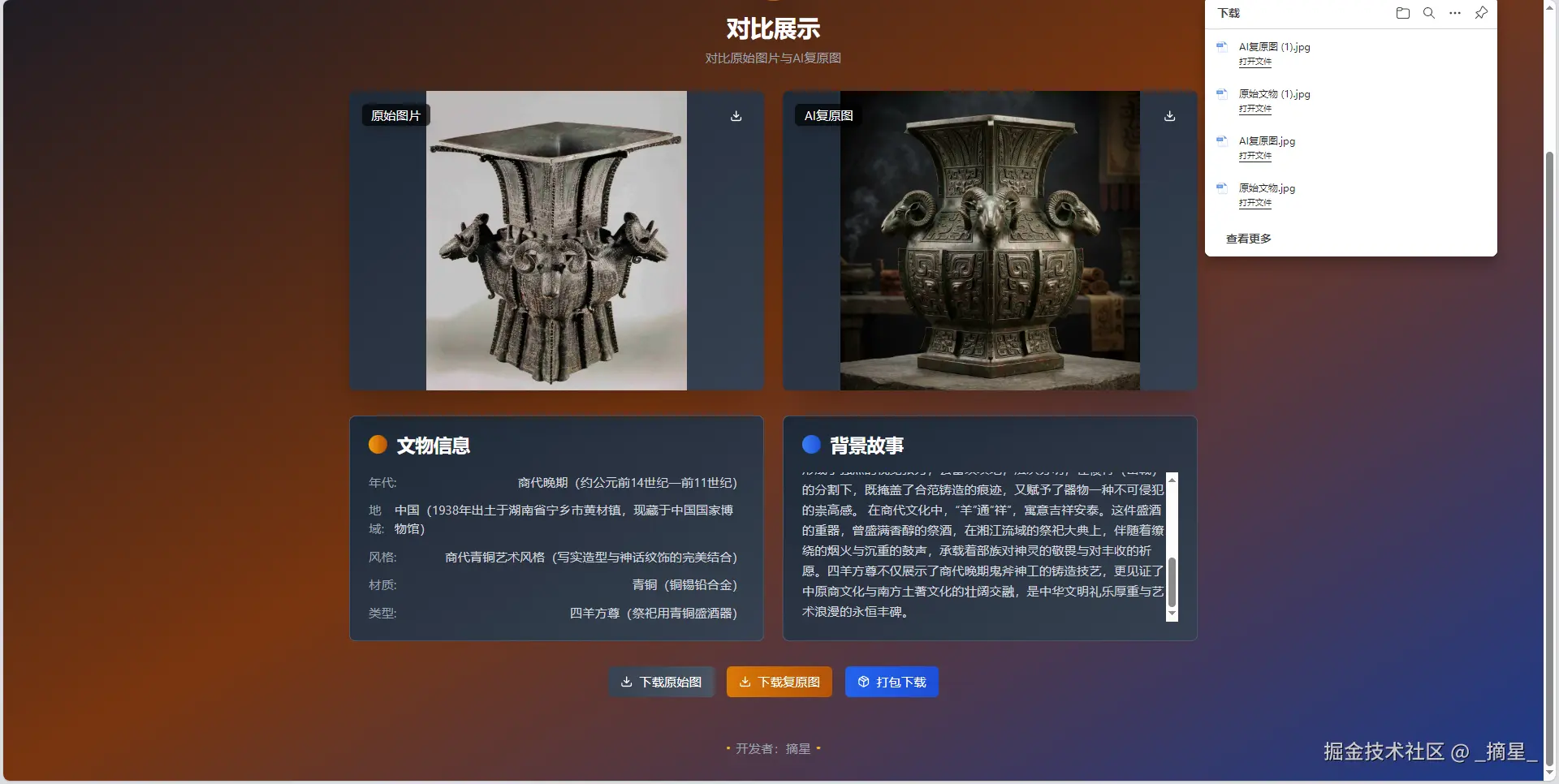Image resolution: width=1559 pixels, height=784 pixels.
Task: Click the blue dot next to 背景故事
Action: click(811, 444)
